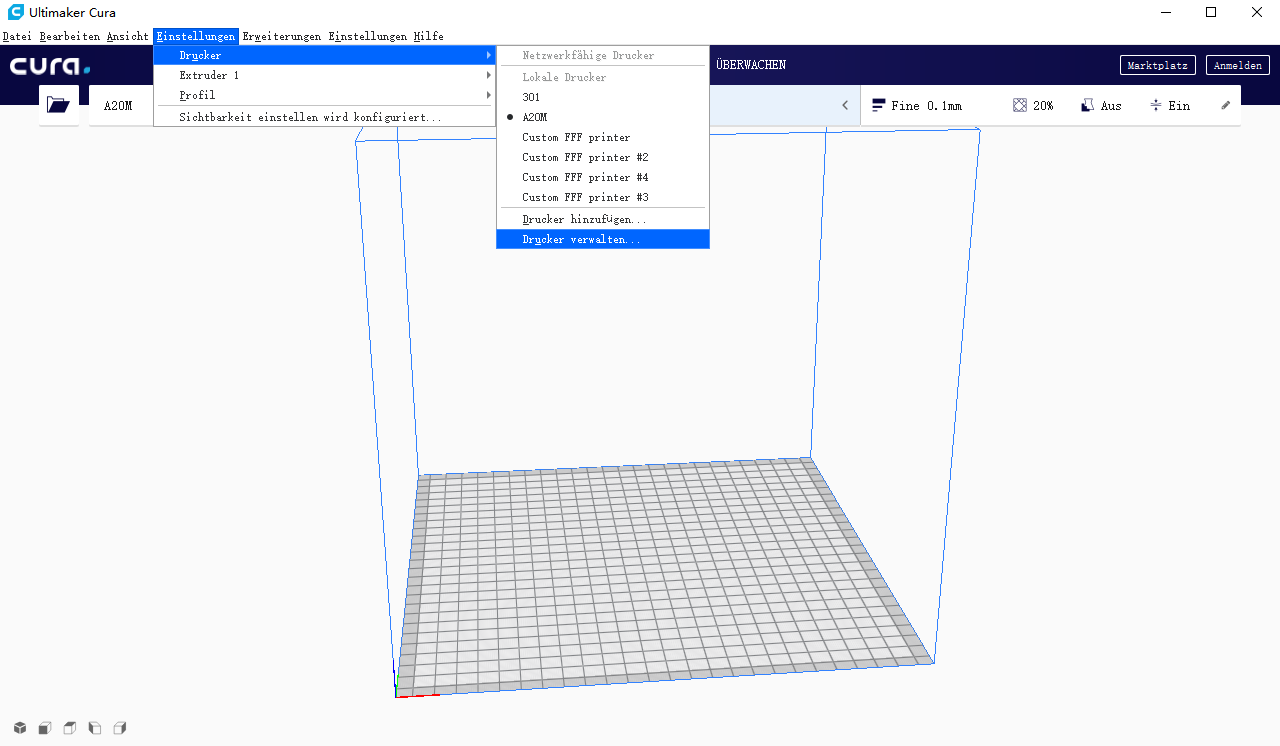The image size is (1280, 746).
Task: Select left side view cube icon
Action: (x=95, y=727)
